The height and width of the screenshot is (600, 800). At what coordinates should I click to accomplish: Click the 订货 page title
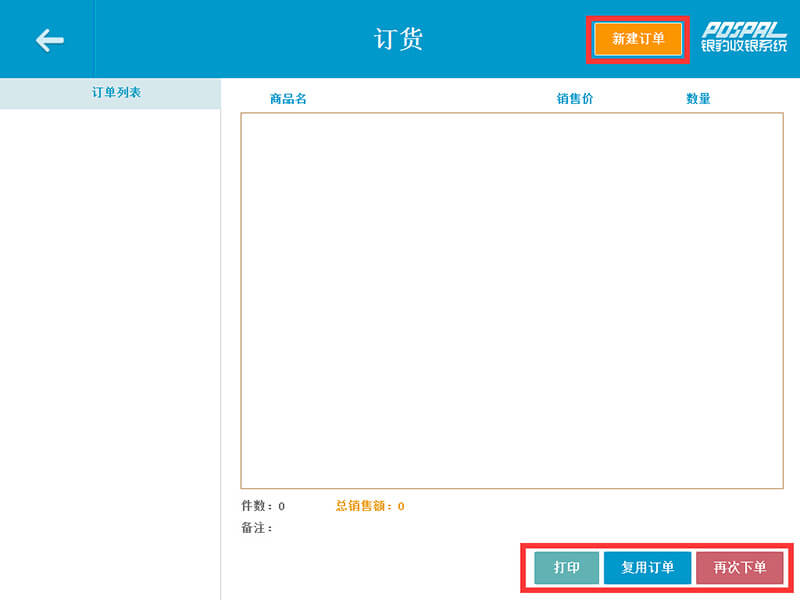pyautogui.click(x=399, y=39)
